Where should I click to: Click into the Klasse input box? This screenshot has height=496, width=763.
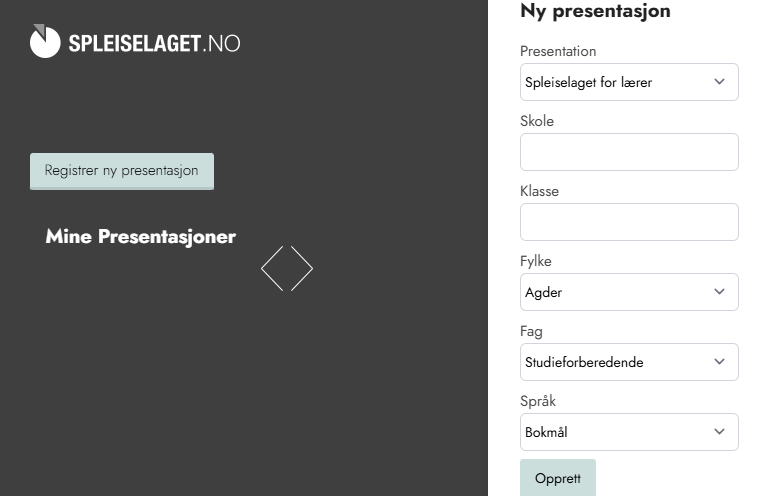point(629,222)
